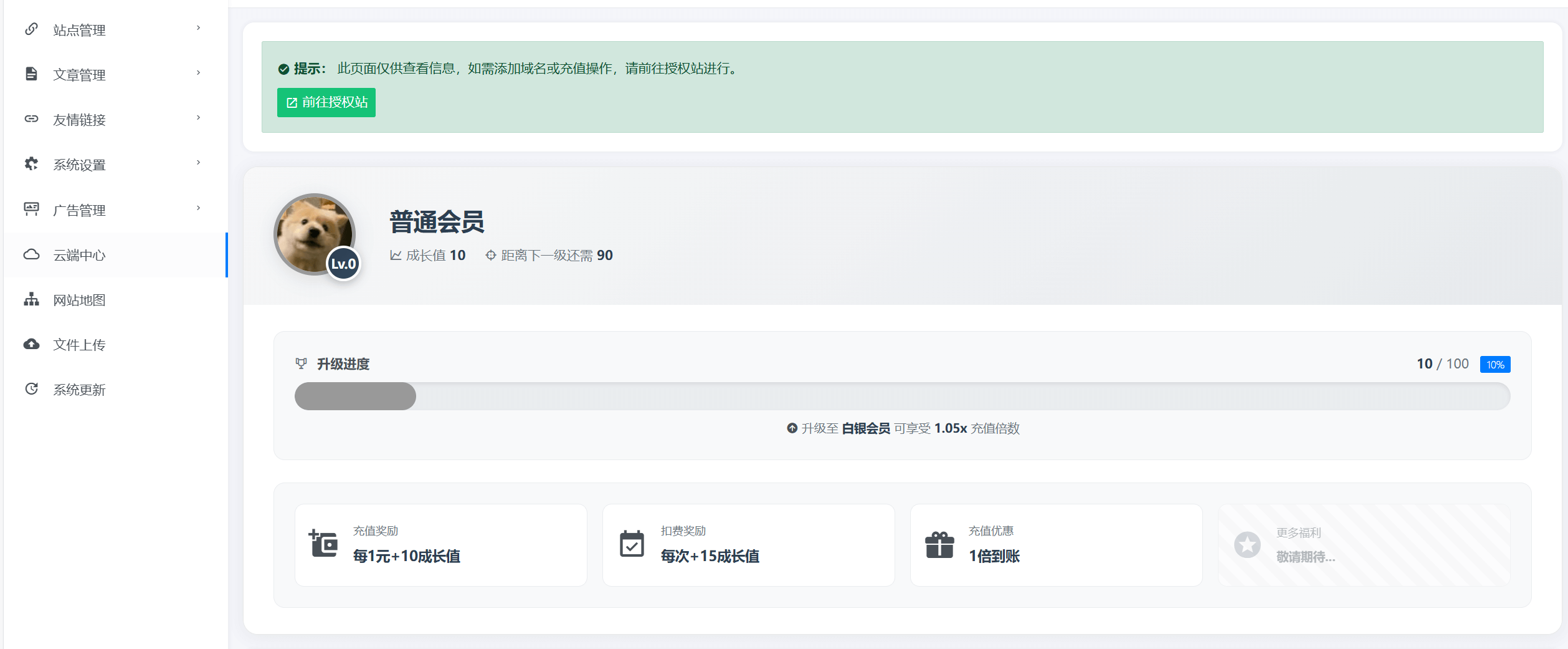Click the 白银会员 upgrade link text
Image resolution: width=1568 pixels, height=649 pixels.
pyautogui.click(x=865, y=429)
